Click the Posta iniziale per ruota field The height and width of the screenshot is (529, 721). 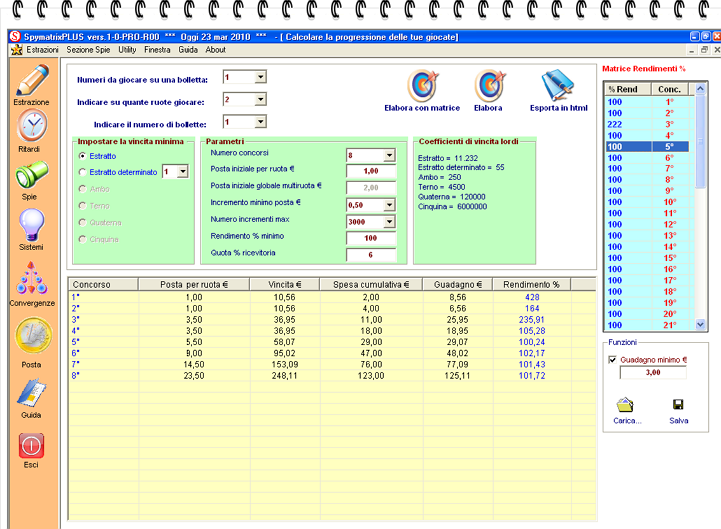[x=371, y=171]
